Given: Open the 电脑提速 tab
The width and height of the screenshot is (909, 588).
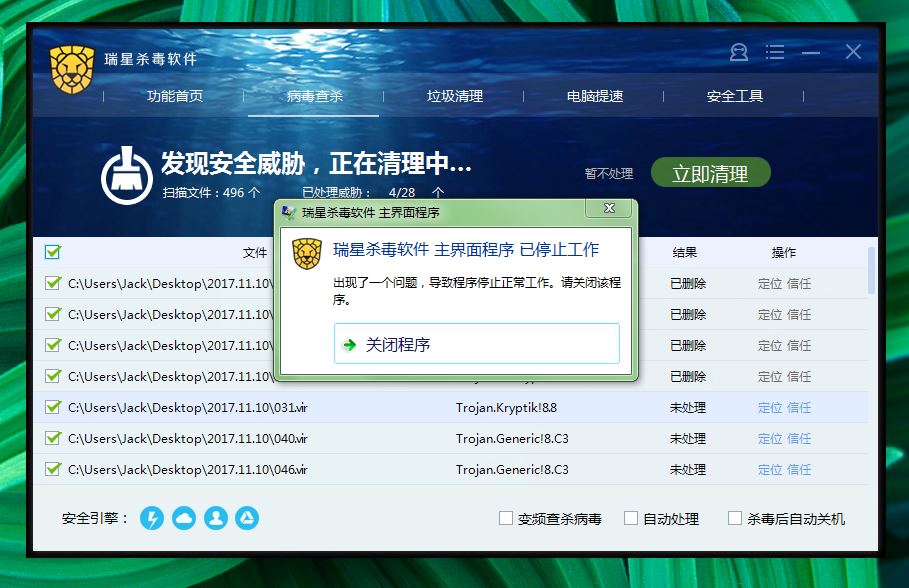Looking at the screenshot, I should tap(595, 96).
